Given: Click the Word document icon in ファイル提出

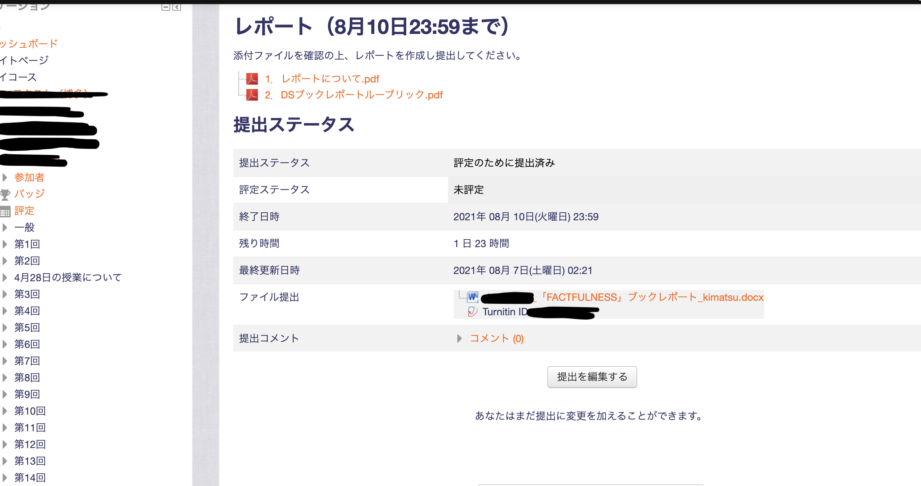Looking at the screenshot, I should coord(472,297).
